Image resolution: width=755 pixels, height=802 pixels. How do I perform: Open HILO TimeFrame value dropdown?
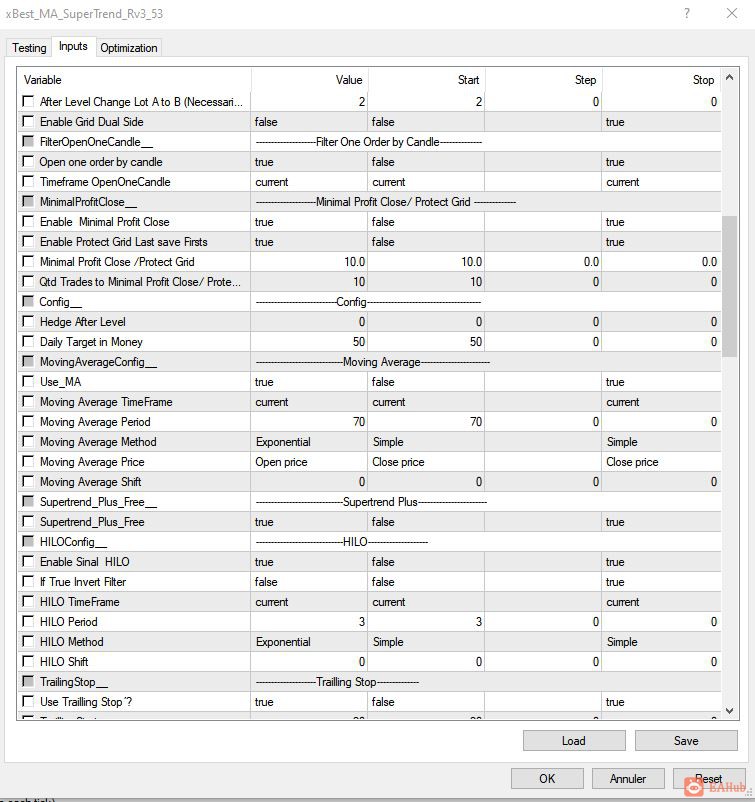point(309,602)
